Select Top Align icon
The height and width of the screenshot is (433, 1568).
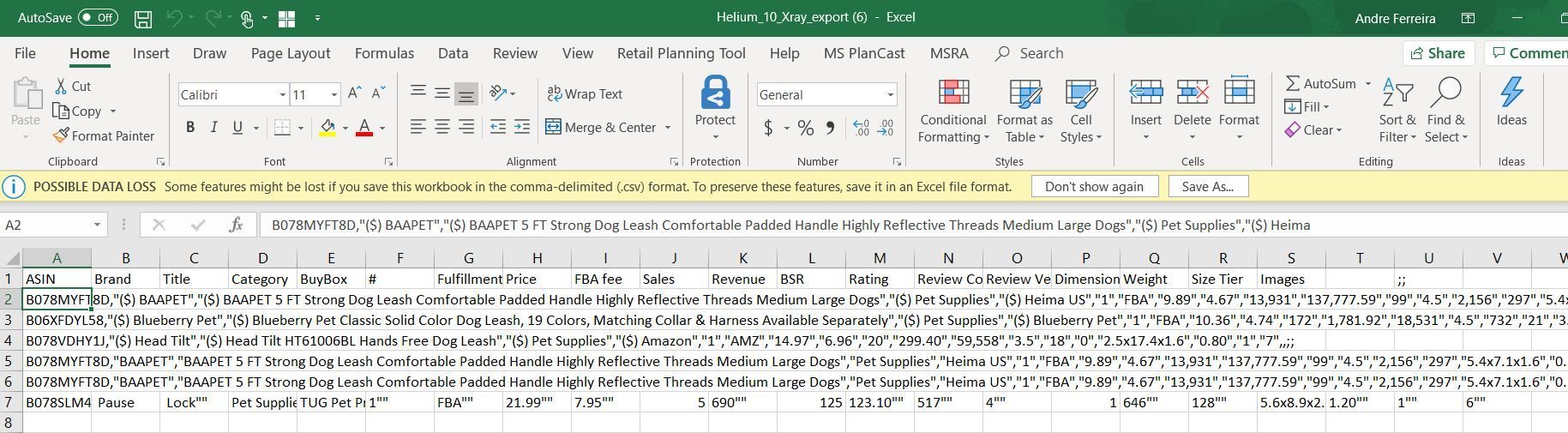tap(418, 93)
